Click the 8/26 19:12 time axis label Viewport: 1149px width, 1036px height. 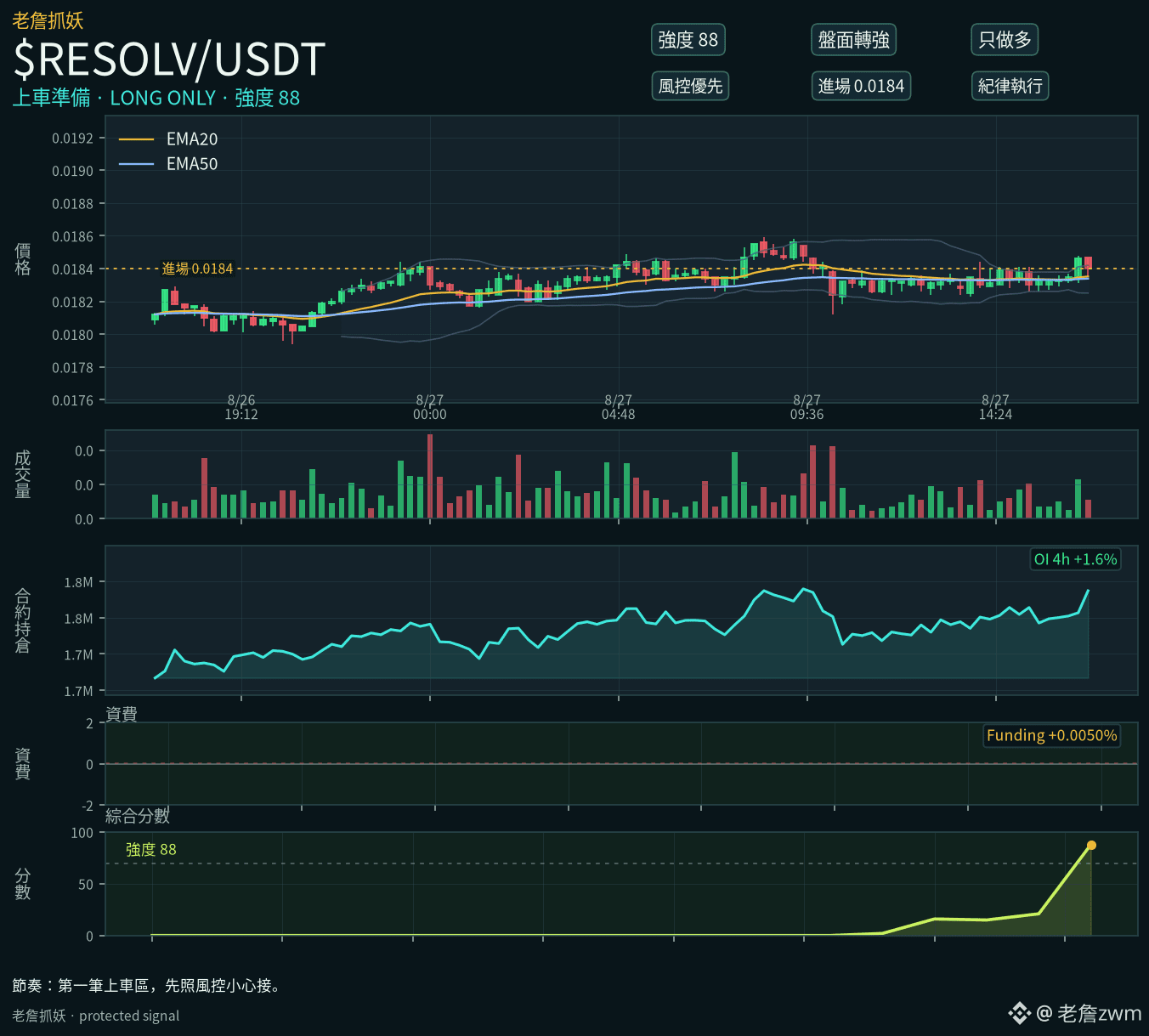point(241,407)
